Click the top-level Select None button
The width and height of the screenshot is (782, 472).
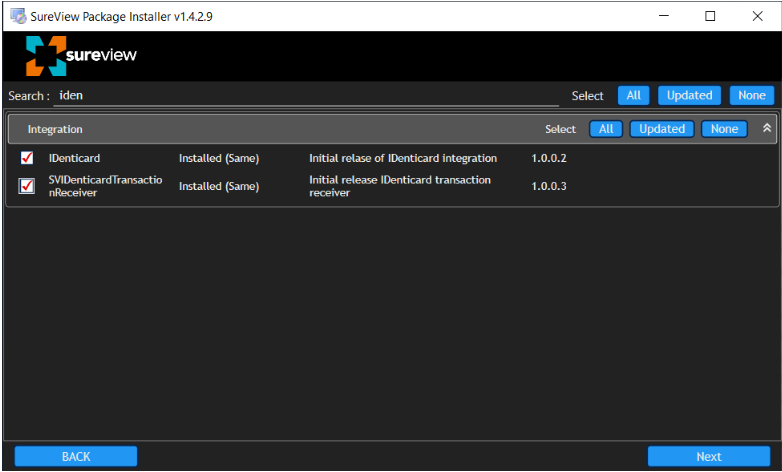pos(752,95)
